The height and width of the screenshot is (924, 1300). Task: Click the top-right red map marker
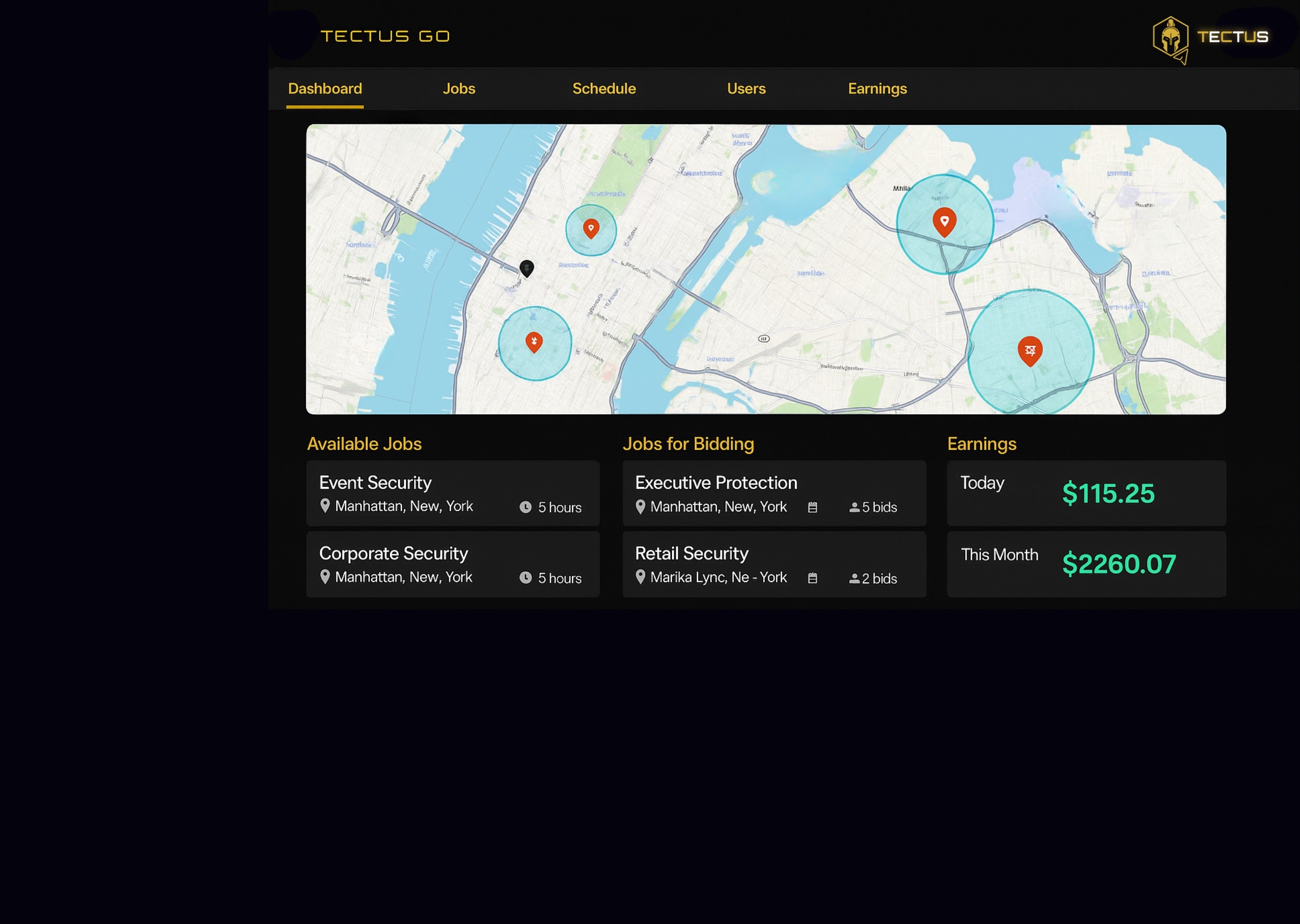(944, 222)
